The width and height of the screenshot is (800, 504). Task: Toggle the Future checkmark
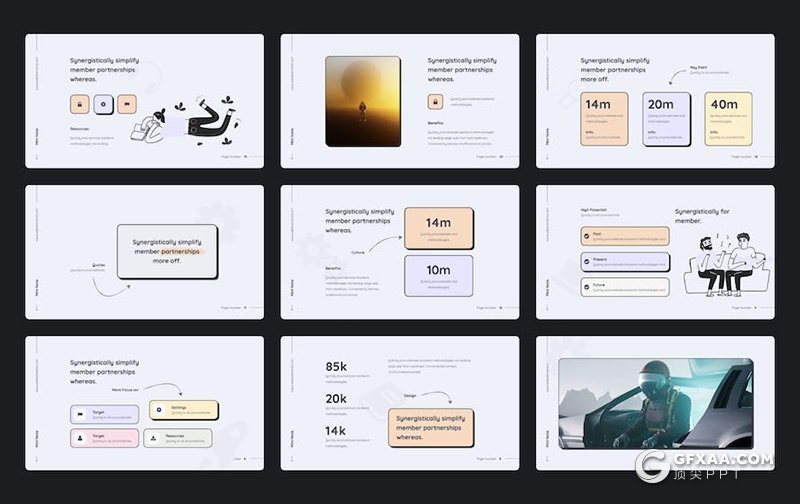pos(586,288)
